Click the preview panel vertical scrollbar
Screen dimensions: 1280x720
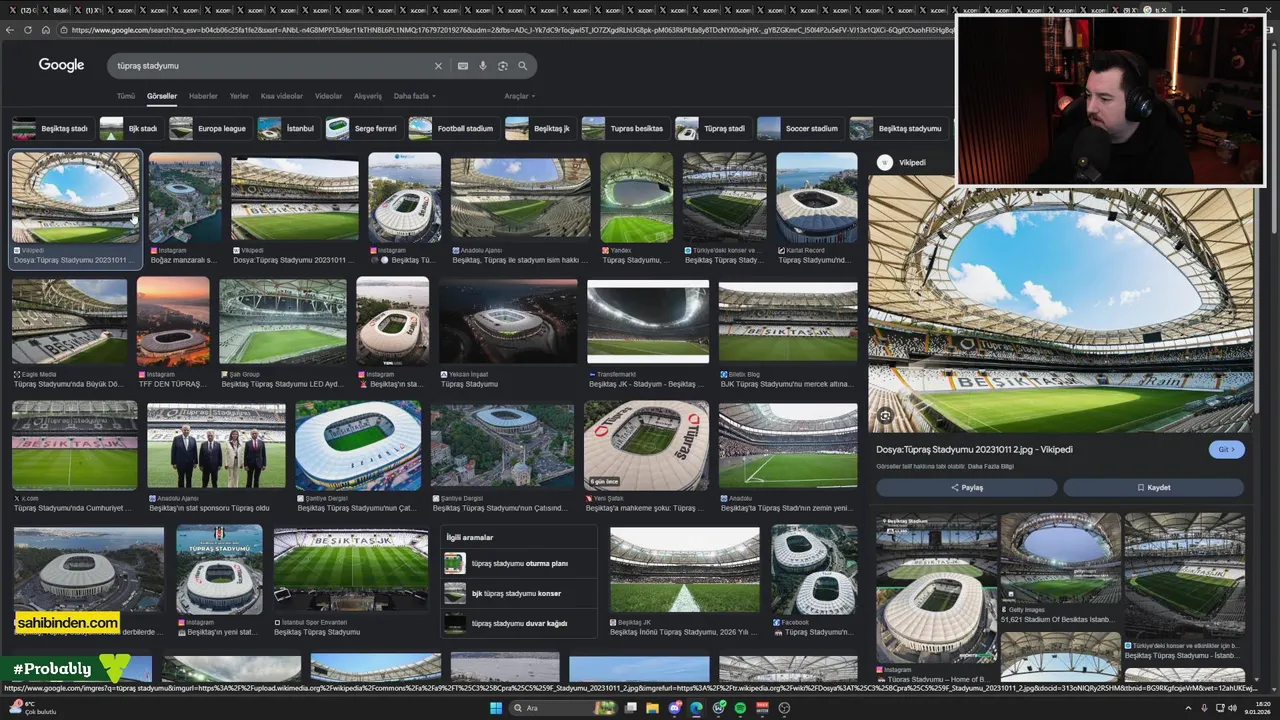click(1256, 300)
